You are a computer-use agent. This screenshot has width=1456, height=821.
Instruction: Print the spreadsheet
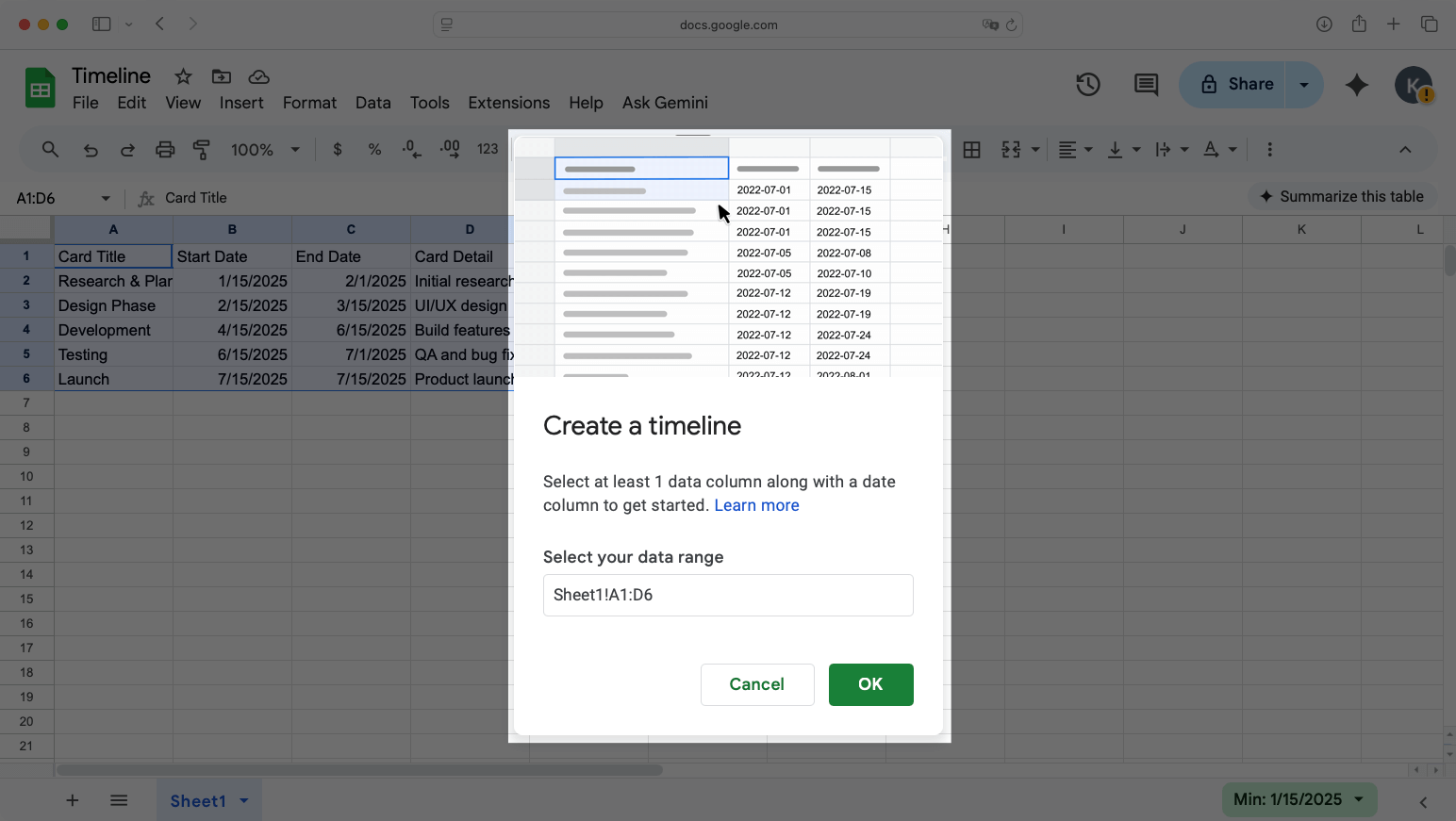point(165,149)
